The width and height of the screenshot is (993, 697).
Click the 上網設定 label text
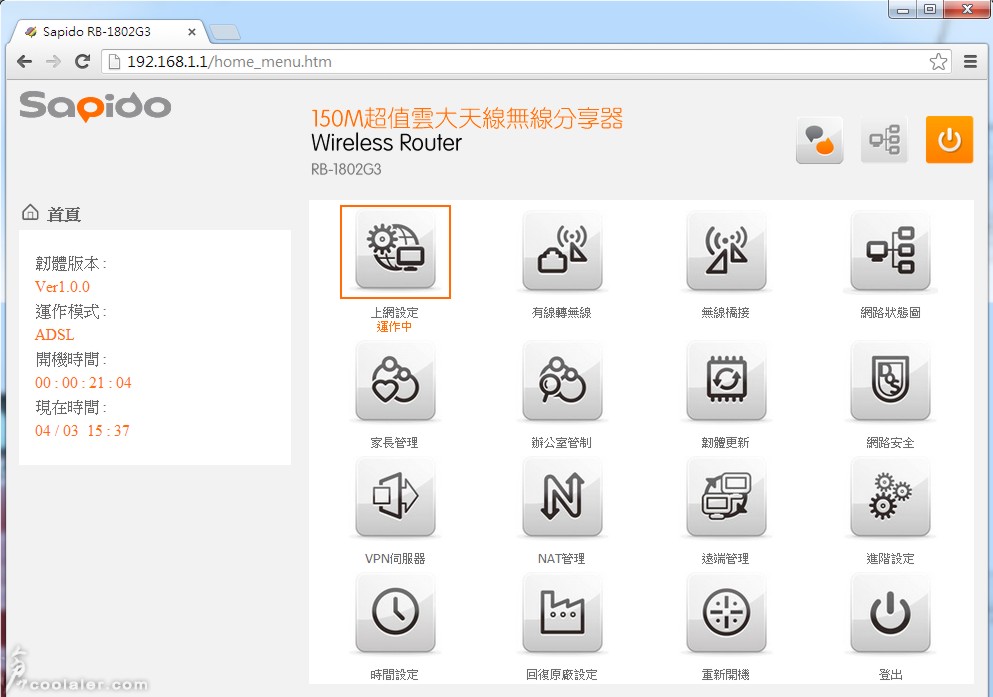click(395, 313)
